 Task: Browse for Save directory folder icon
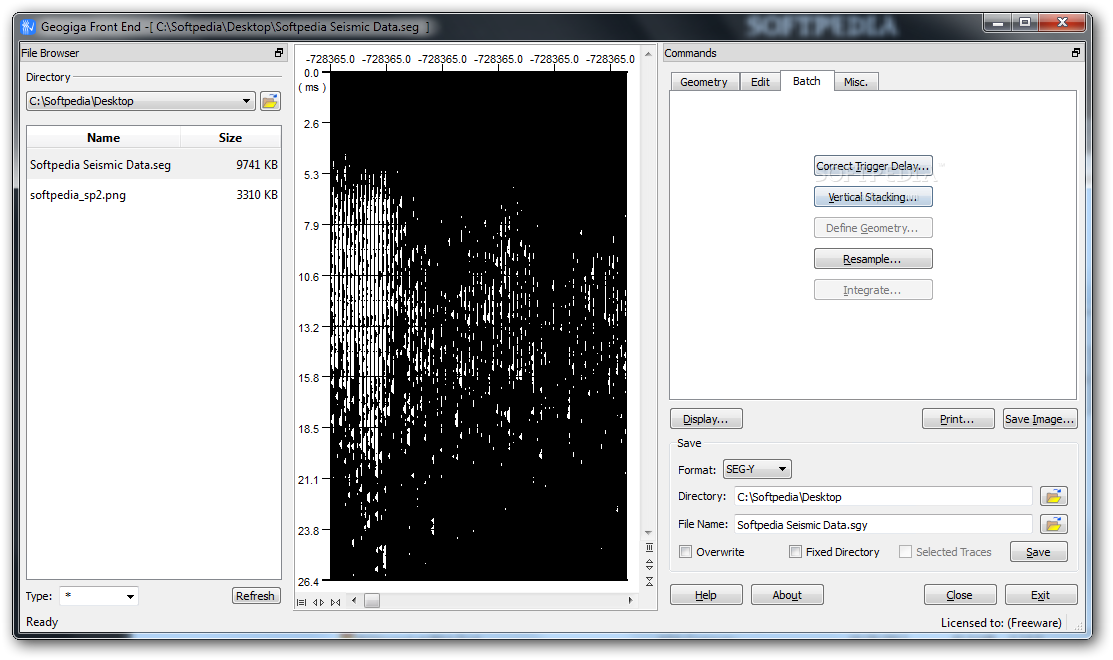(x=1053, y=496)
